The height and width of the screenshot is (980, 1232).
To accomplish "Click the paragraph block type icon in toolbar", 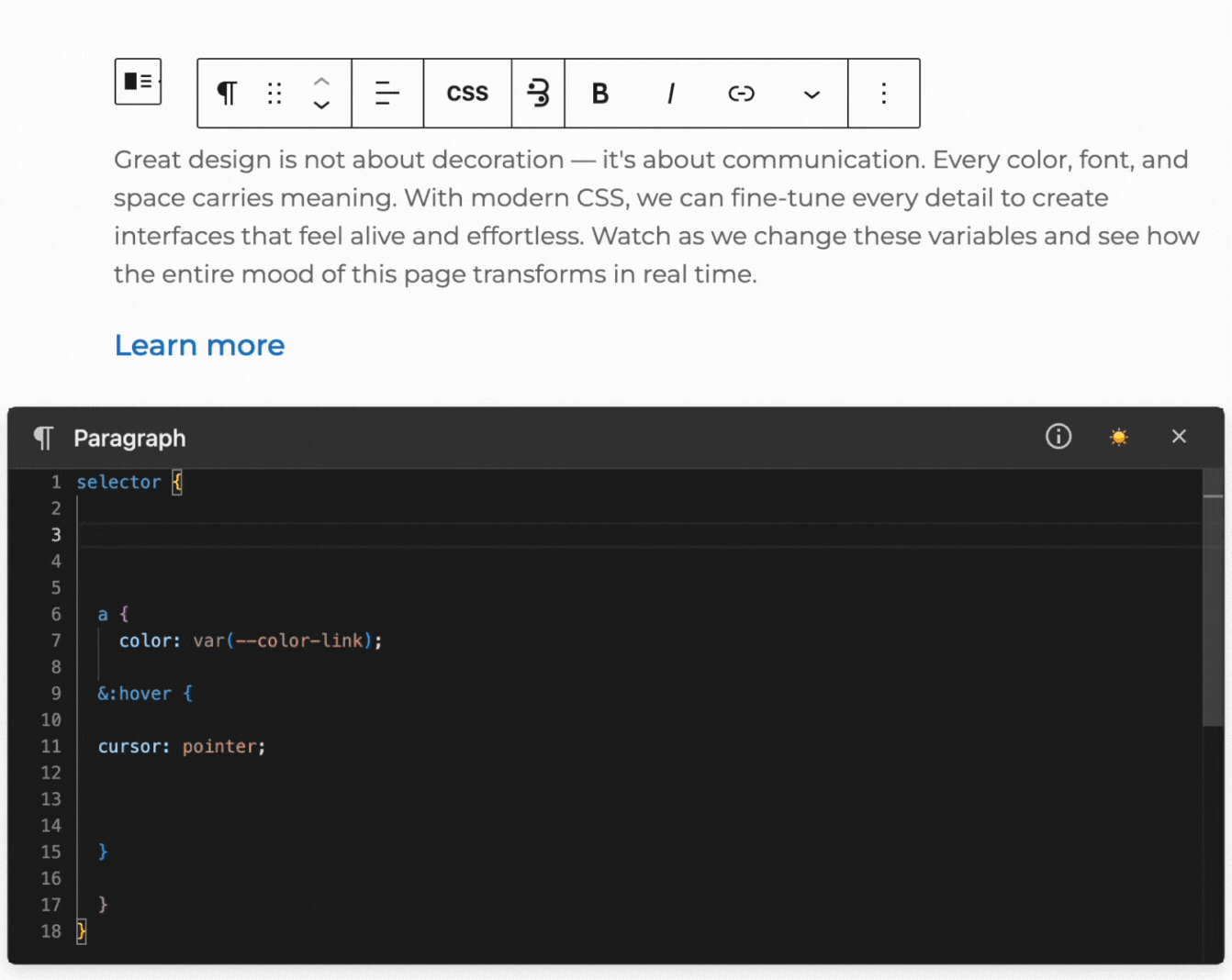I will (x=227, y=94).
